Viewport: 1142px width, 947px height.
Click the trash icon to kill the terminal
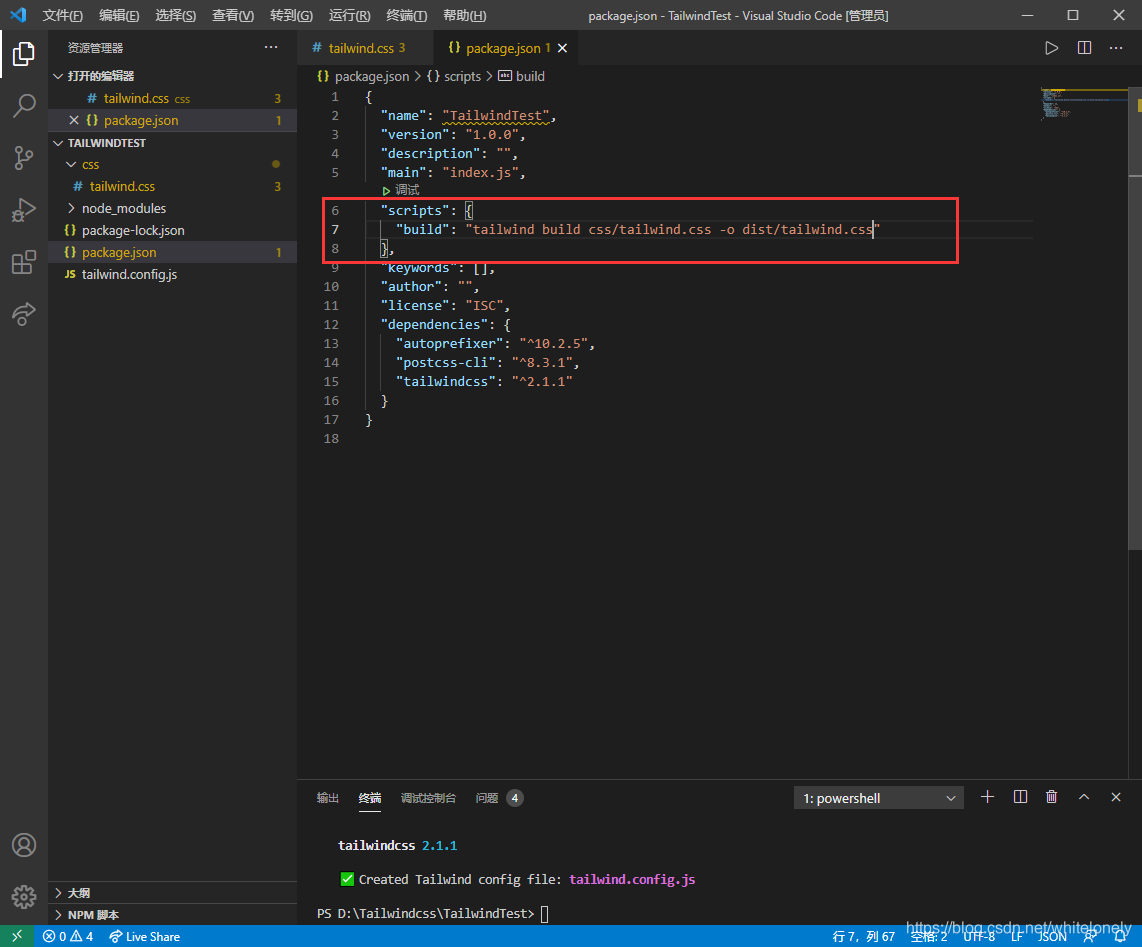coord(1051,797)
